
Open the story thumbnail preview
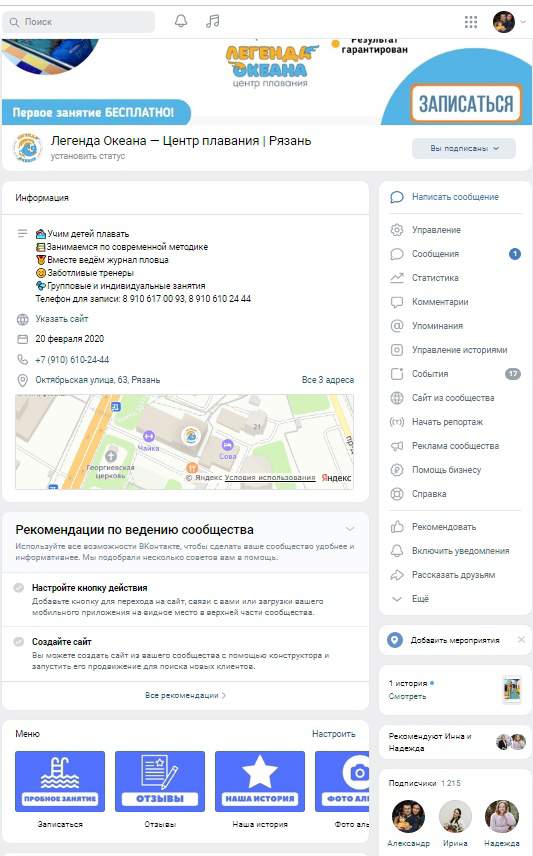tap(512, 689)
